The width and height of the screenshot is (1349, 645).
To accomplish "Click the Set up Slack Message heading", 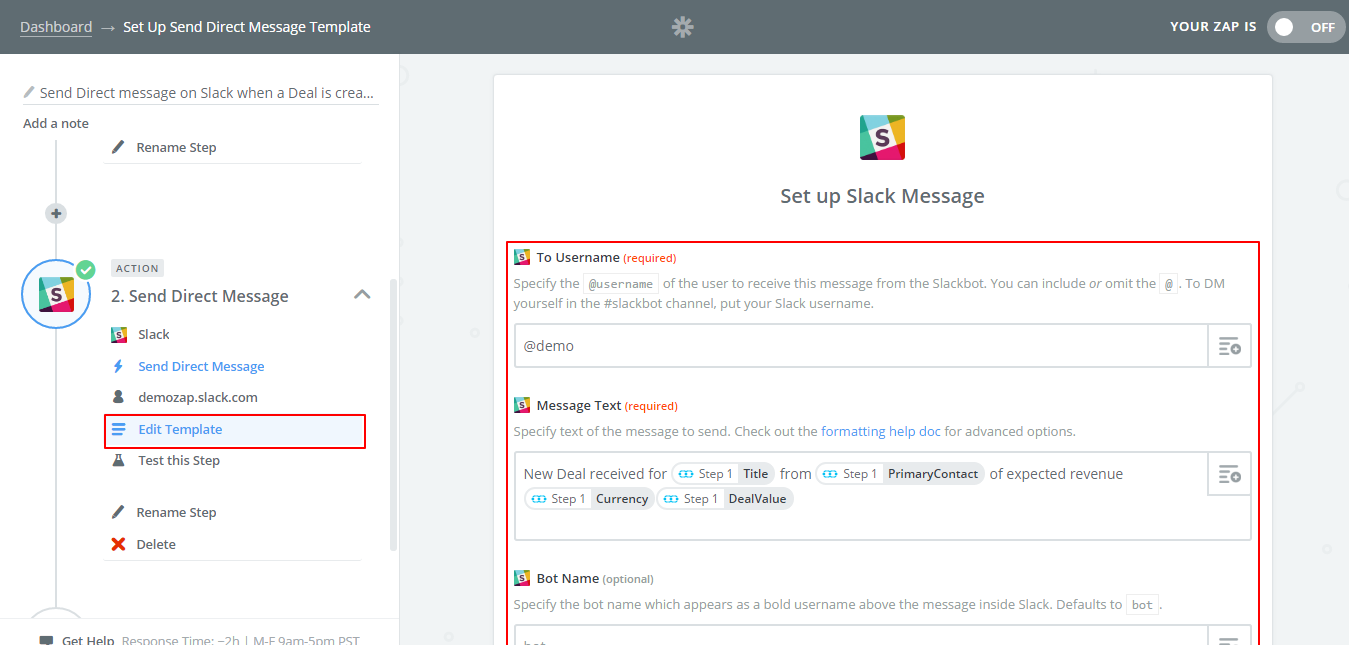I will coord(882,196).
